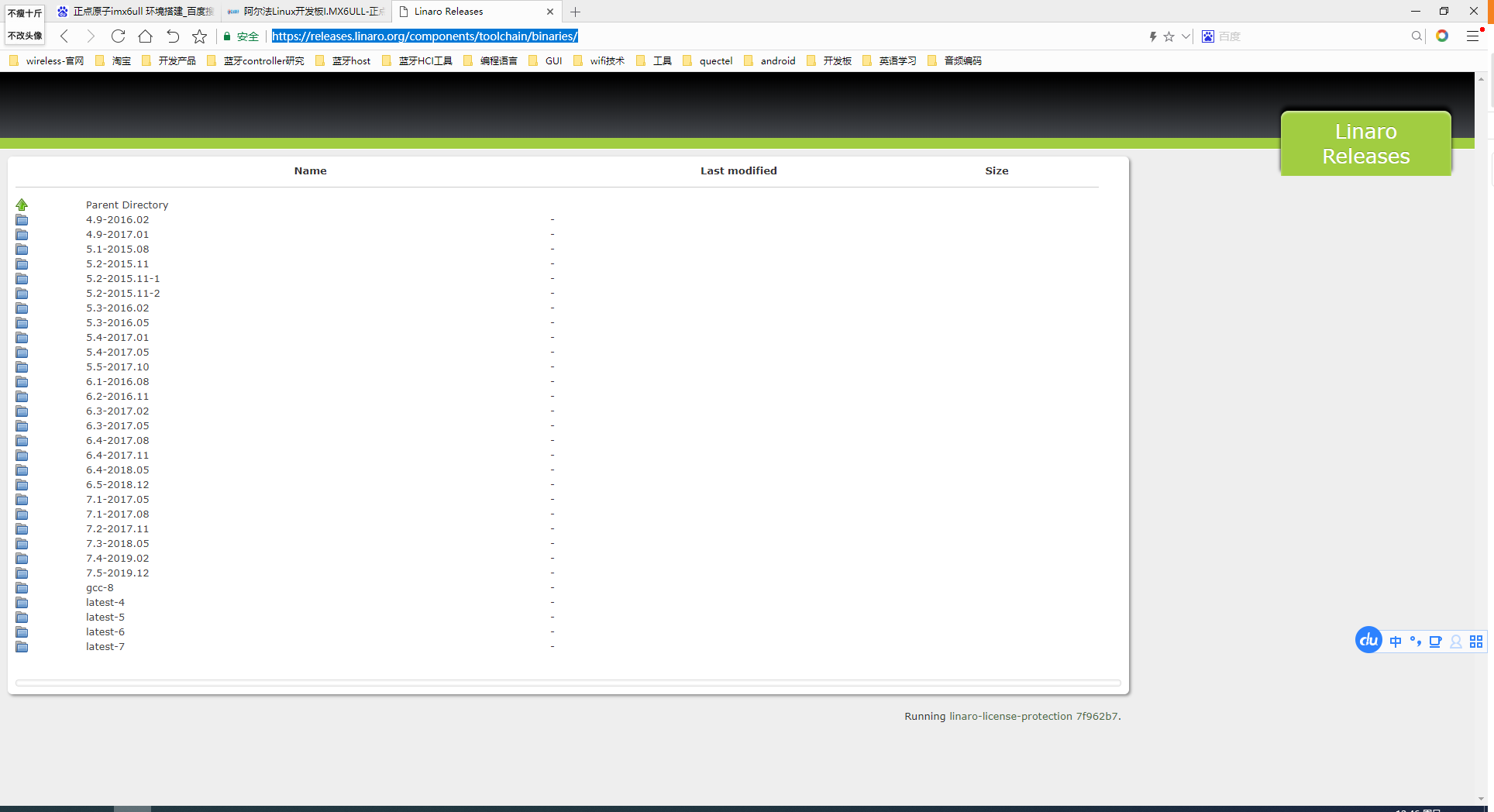Click the colorful circle extension icon
This screenshot has width=1494, height=812.
[1442, 36]
